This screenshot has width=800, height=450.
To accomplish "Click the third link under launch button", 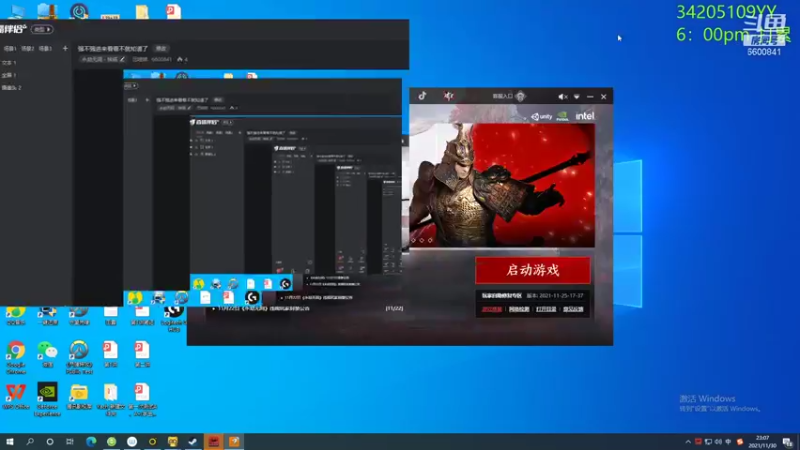I will click(x=546, y=309).
